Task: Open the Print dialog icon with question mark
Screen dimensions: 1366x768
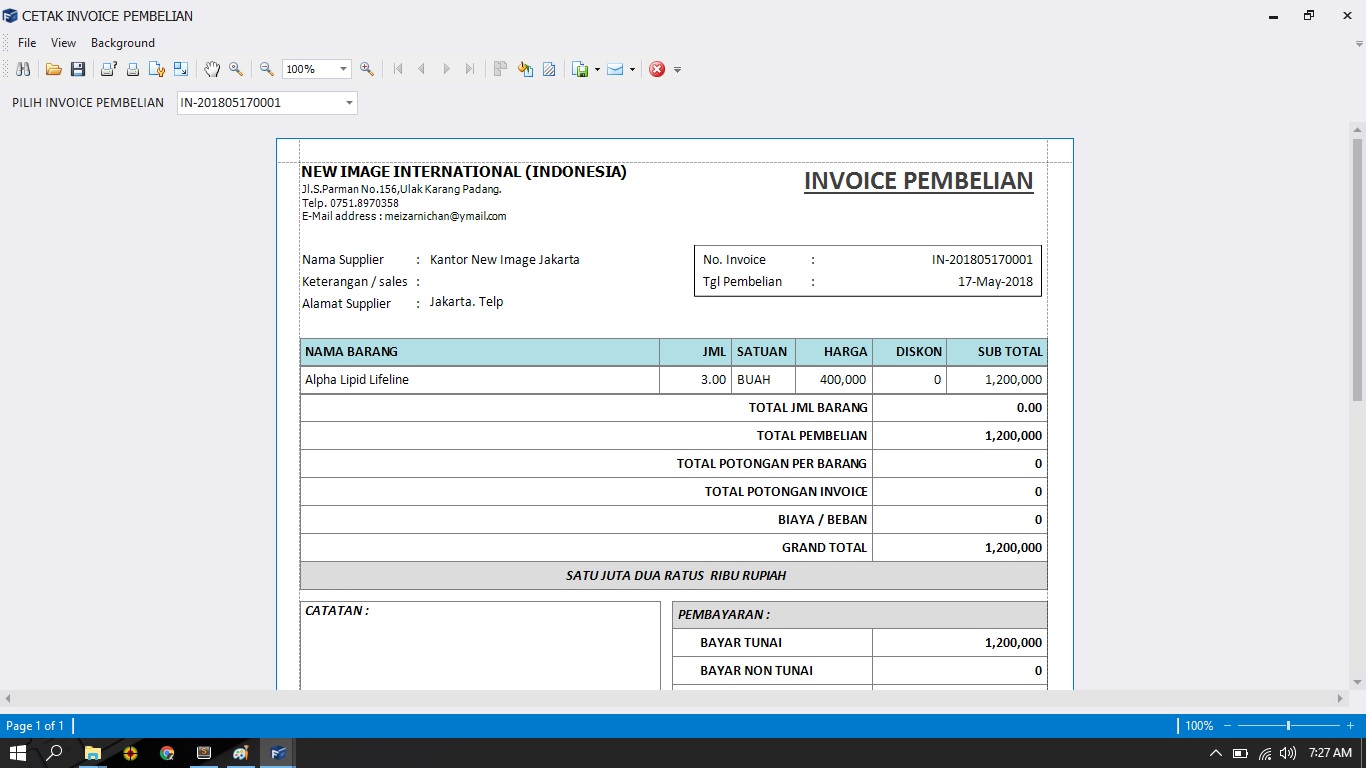Action: pos(108,69)
